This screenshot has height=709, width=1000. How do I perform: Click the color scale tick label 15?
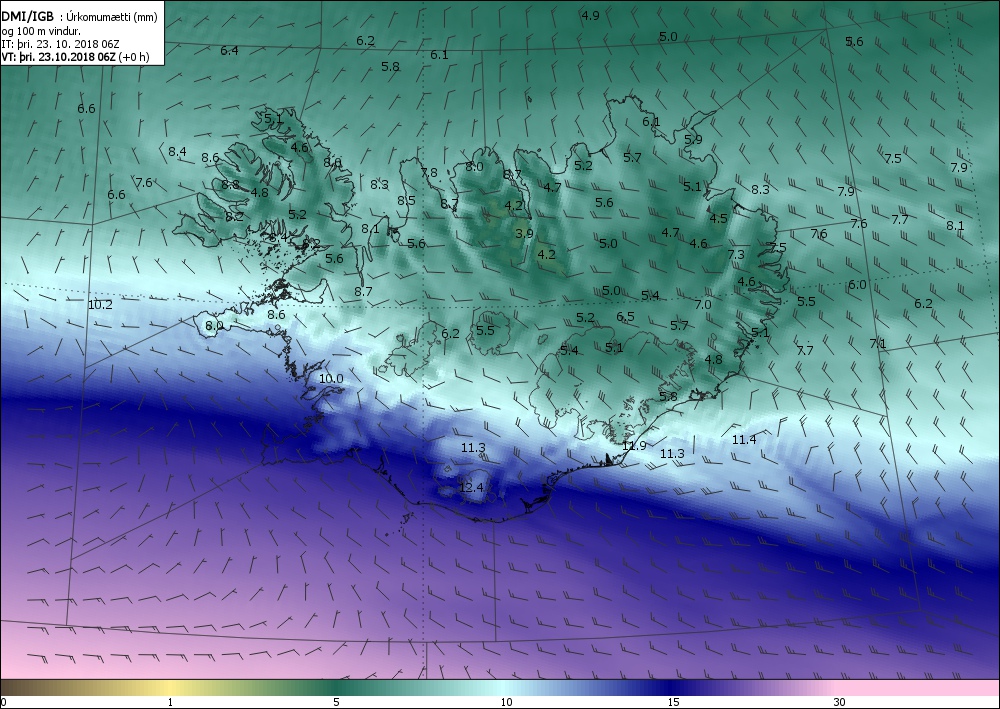[x=673, y=702]
